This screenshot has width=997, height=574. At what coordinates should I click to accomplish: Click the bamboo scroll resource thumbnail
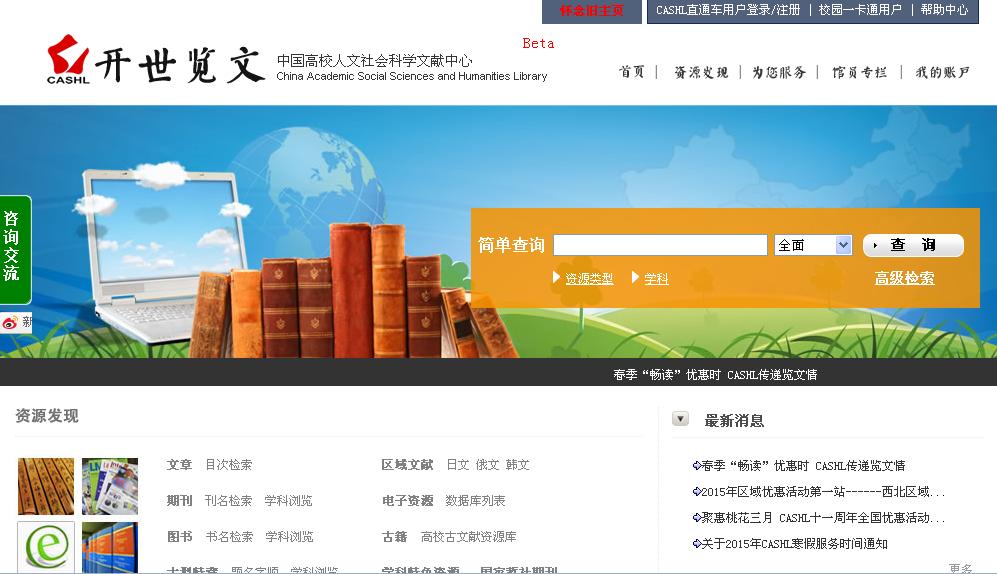click(46, 486)
